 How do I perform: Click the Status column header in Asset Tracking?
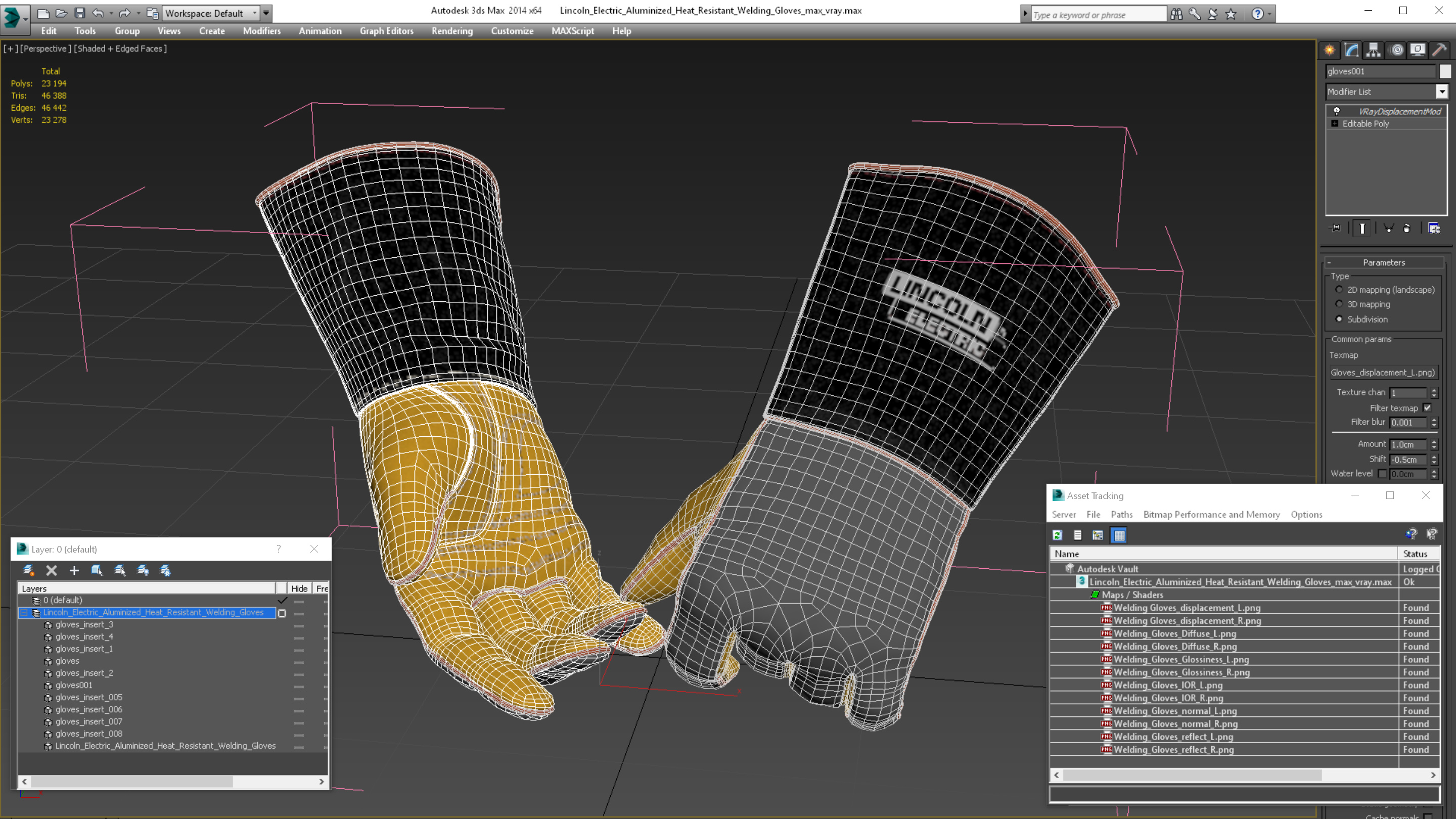[1418, 554]
